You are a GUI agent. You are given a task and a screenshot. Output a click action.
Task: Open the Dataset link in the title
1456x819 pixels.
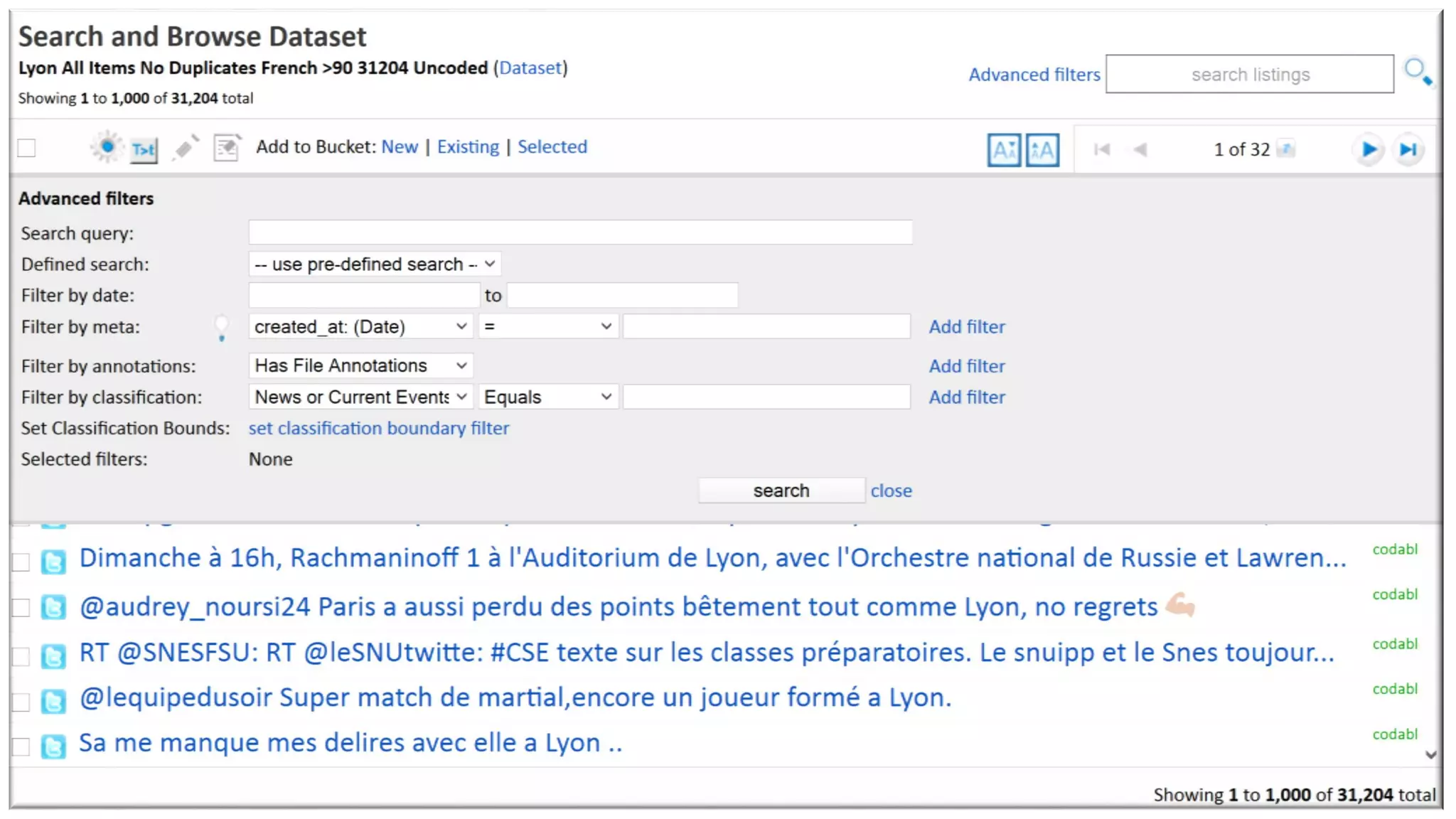tap(530, 68)
